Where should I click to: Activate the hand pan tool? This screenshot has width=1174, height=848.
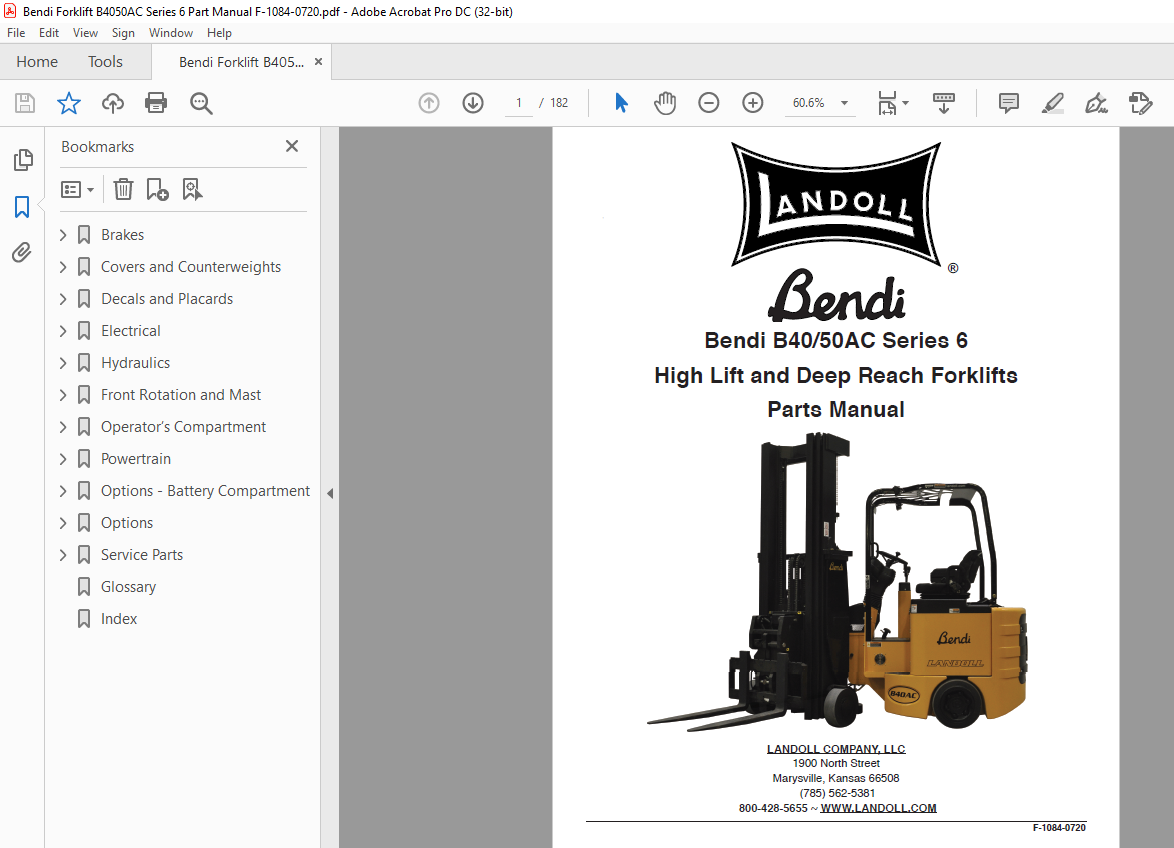click(x=664, y=103)
